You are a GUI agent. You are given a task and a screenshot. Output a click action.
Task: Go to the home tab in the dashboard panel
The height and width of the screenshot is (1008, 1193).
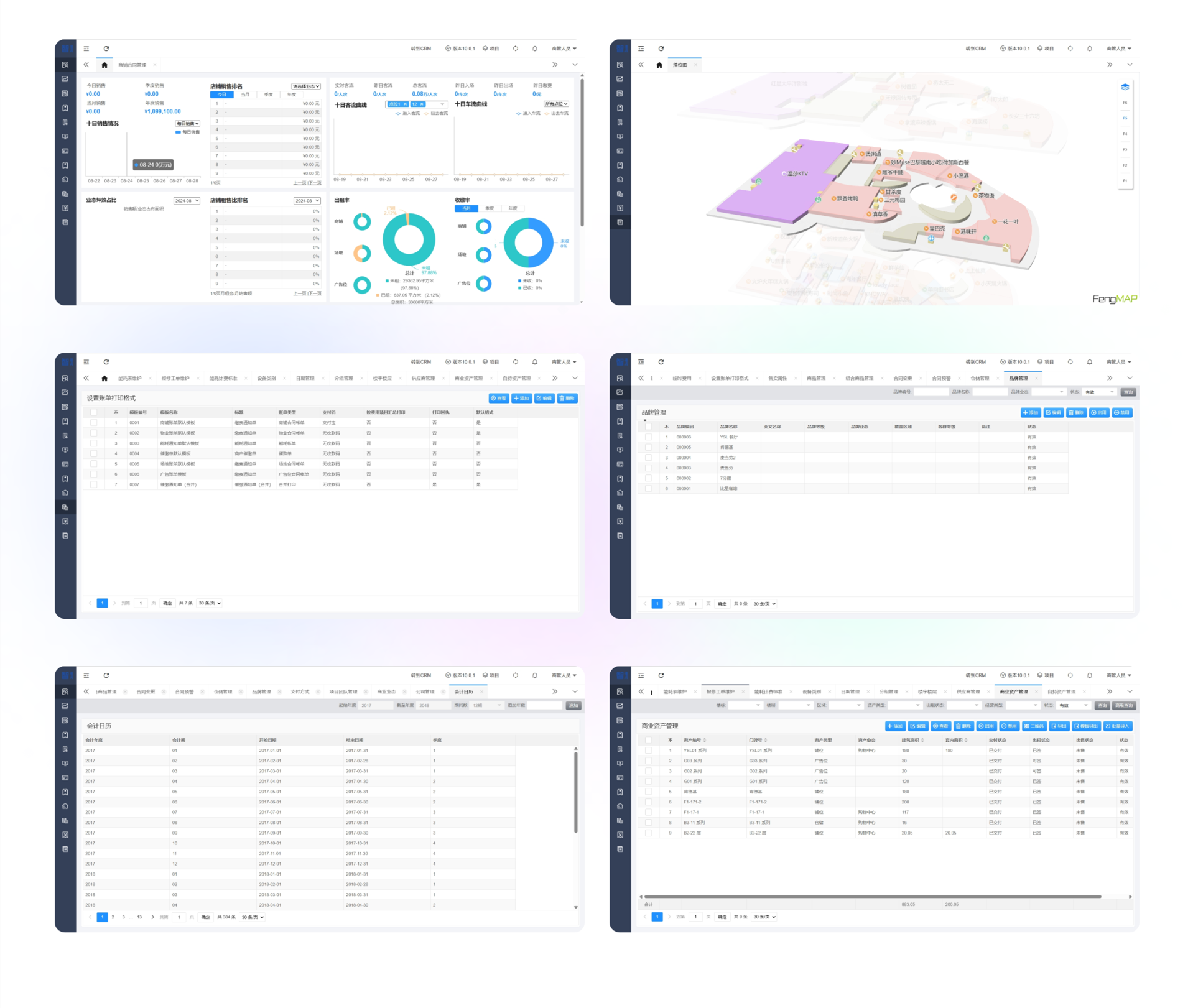tap(104, 65)
